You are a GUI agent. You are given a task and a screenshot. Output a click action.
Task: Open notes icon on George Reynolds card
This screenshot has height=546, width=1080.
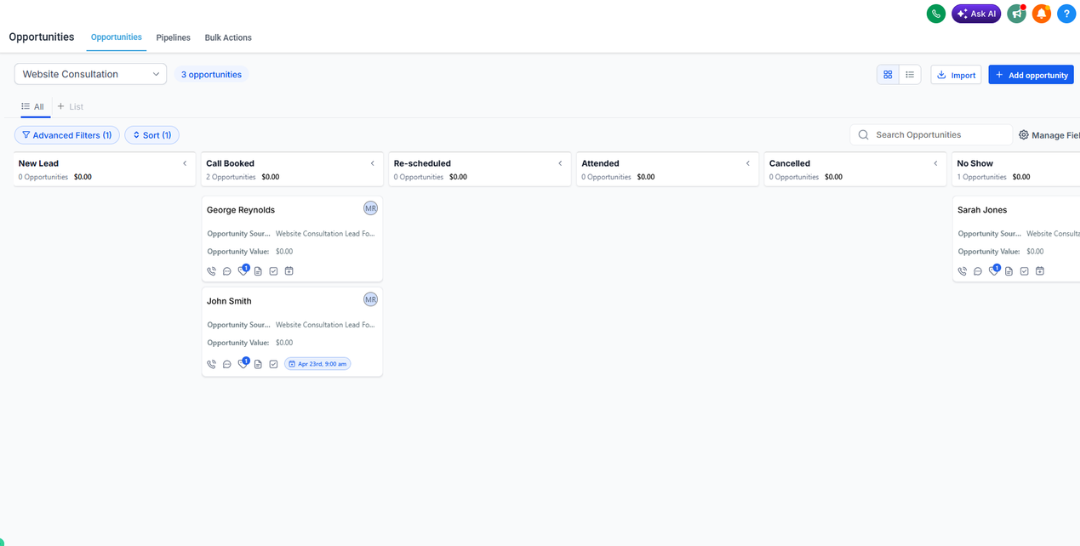[258, 271]
